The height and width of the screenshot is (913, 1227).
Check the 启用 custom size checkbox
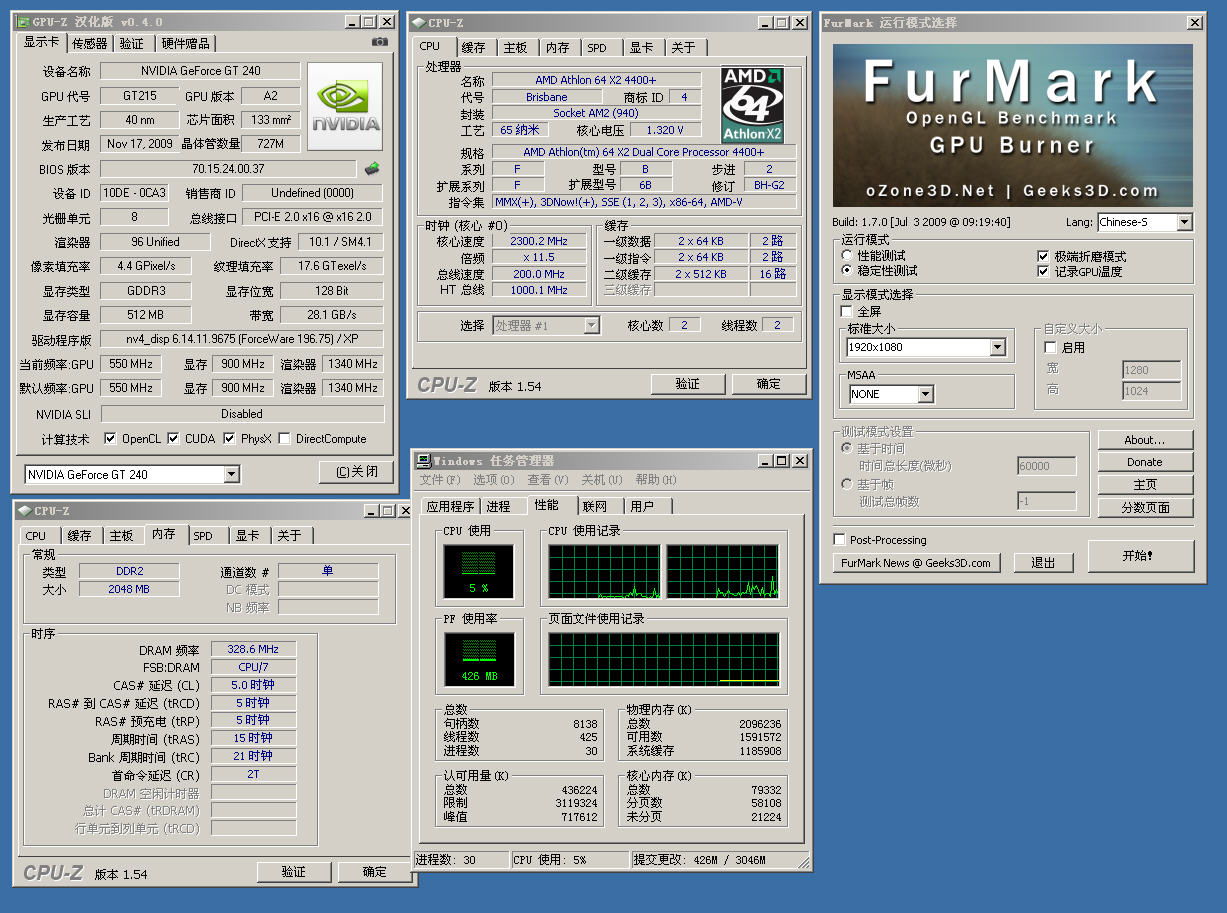point(1050,347)
